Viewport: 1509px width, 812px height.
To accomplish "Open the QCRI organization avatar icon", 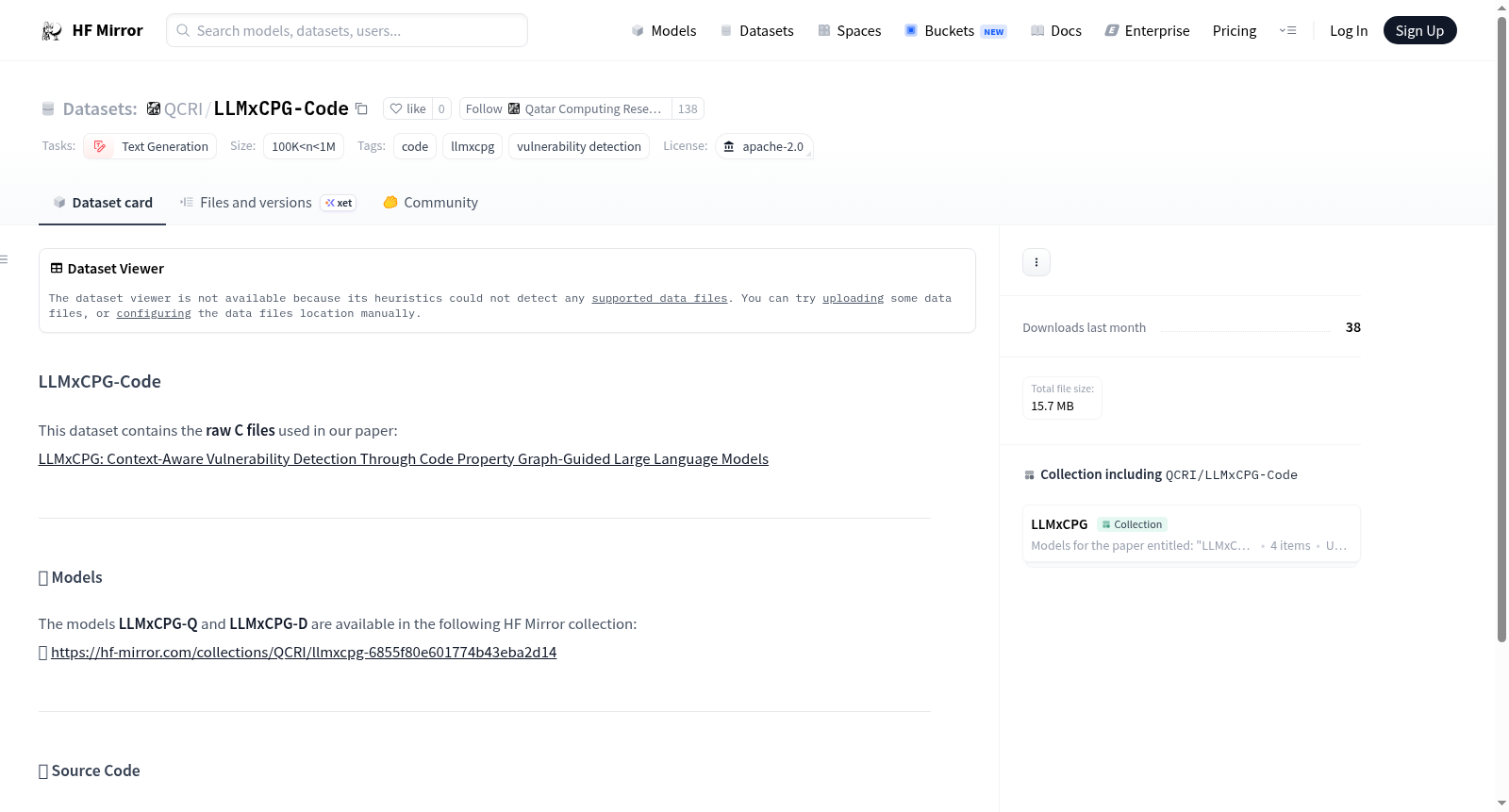I will 154,108.
